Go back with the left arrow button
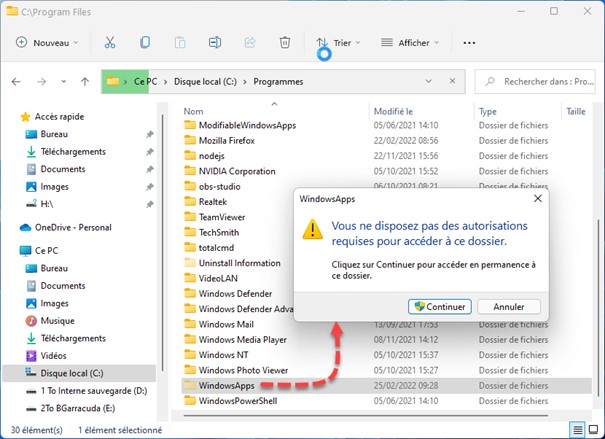 coord(17,81)
